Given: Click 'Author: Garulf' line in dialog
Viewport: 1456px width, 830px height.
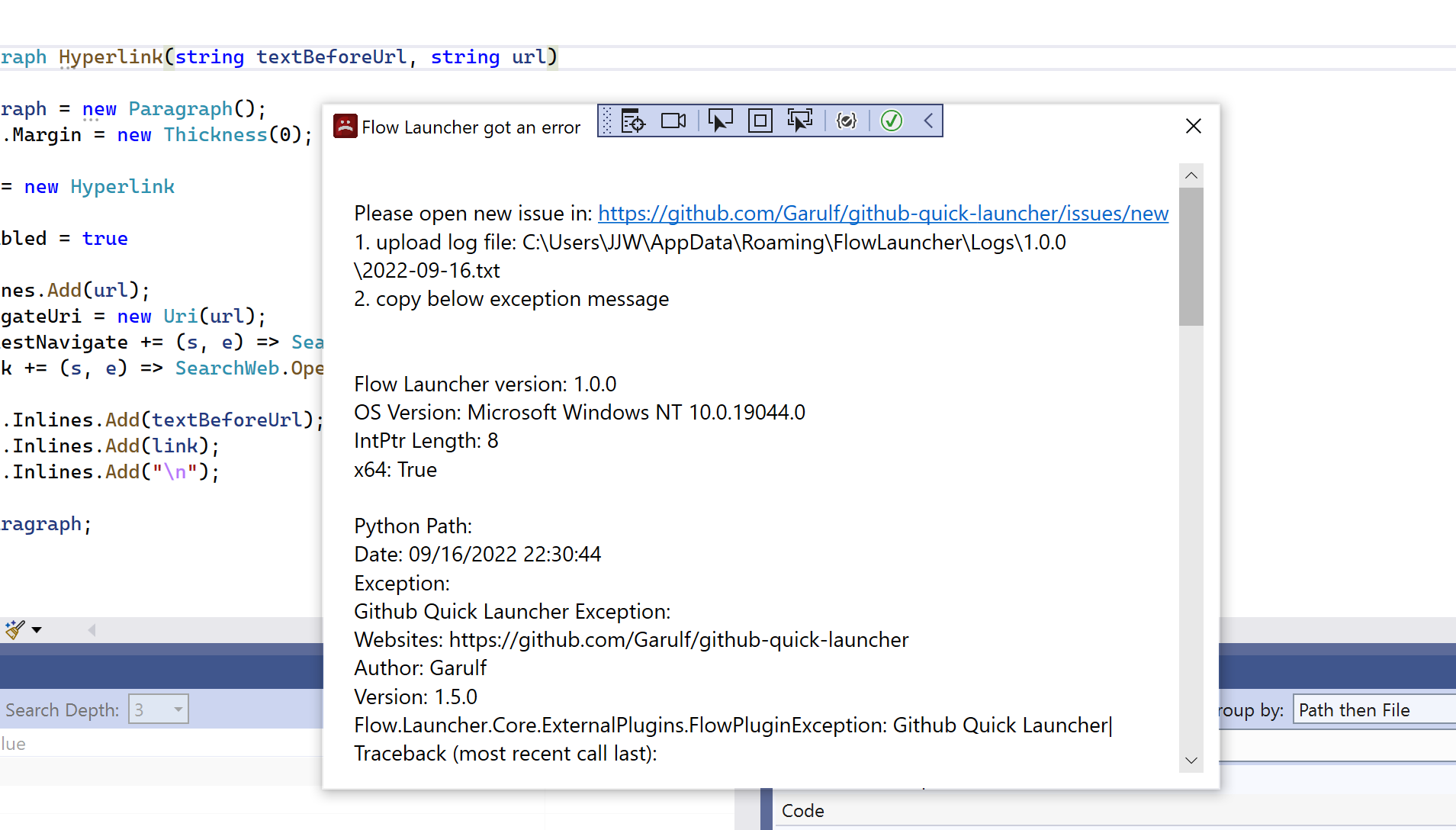Looking at the screenshot, I should tap(420, 668).
